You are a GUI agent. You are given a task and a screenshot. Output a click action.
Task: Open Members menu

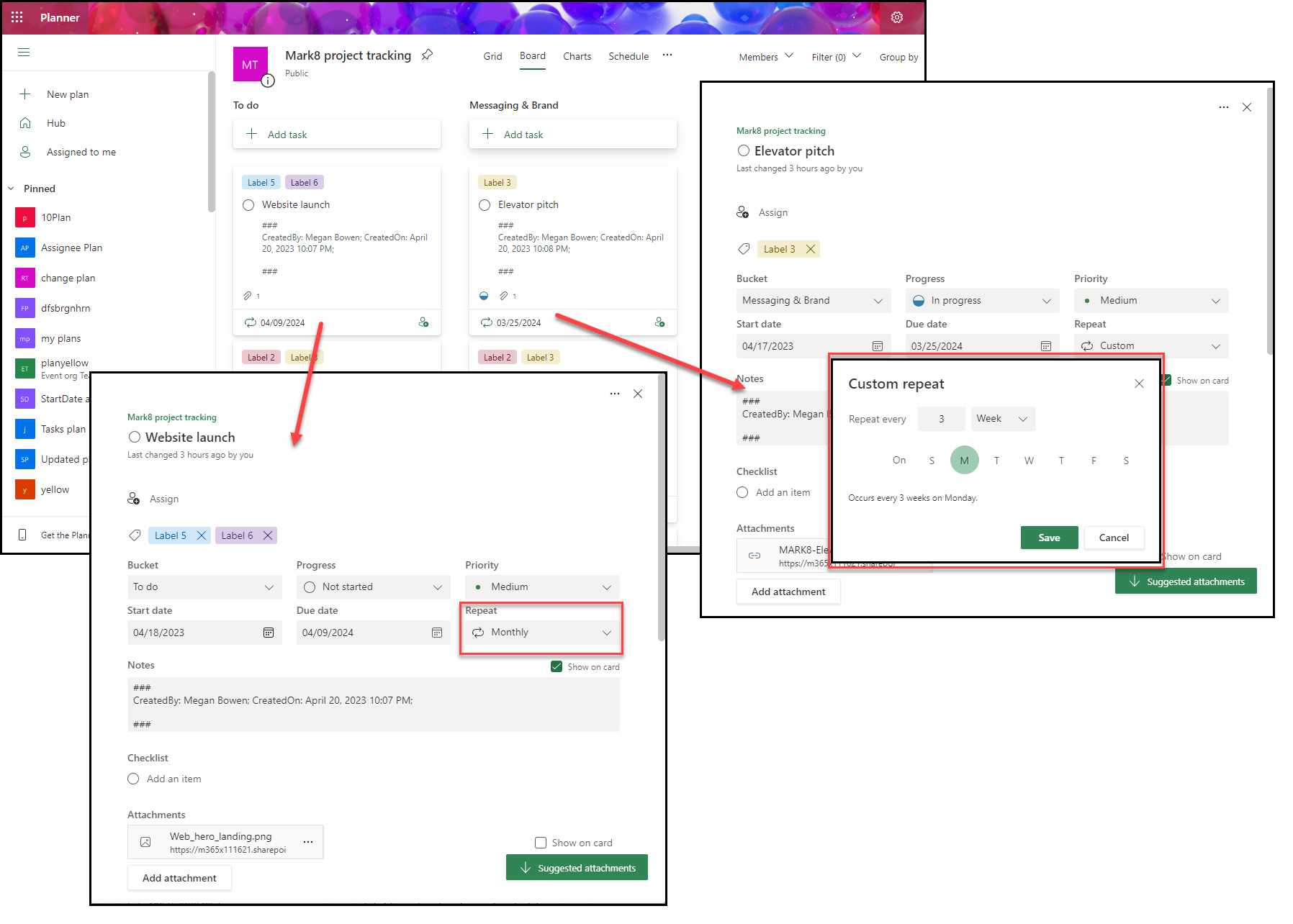(766, 57)
